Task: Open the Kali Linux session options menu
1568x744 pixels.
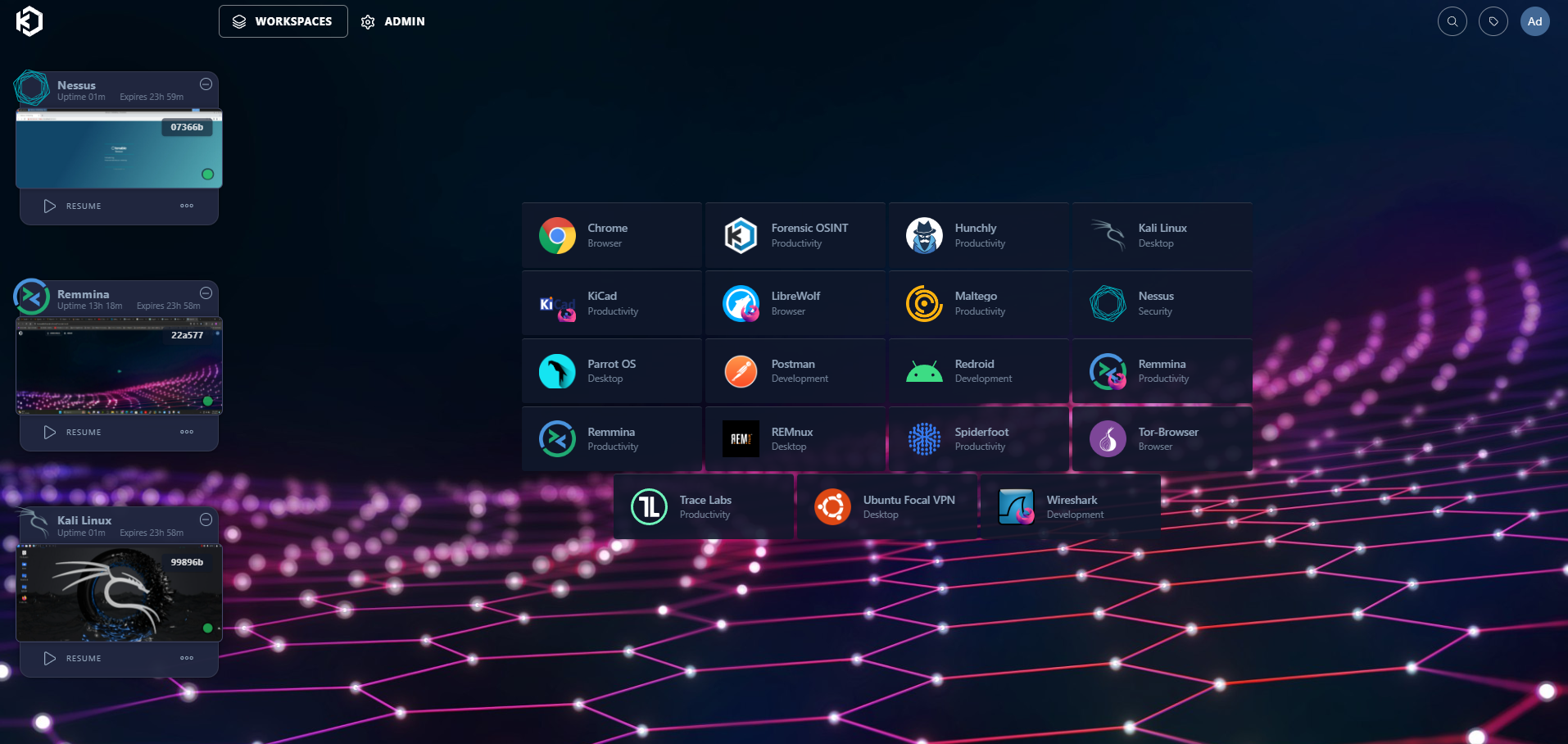Action: (187, 658)
